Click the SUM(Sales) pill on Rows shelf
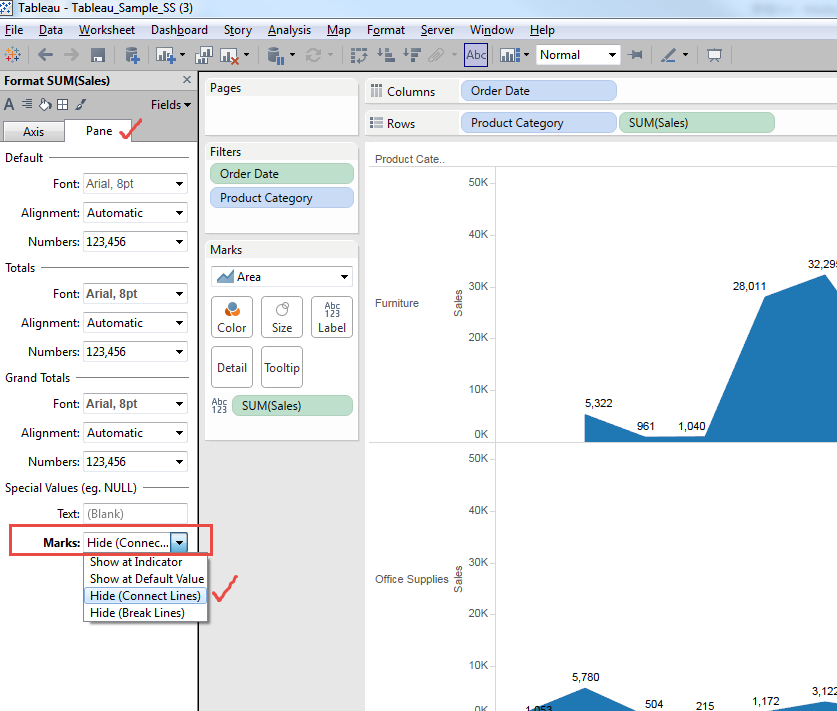The height and width of the screenshot is (711, 837). pos(697,123)
